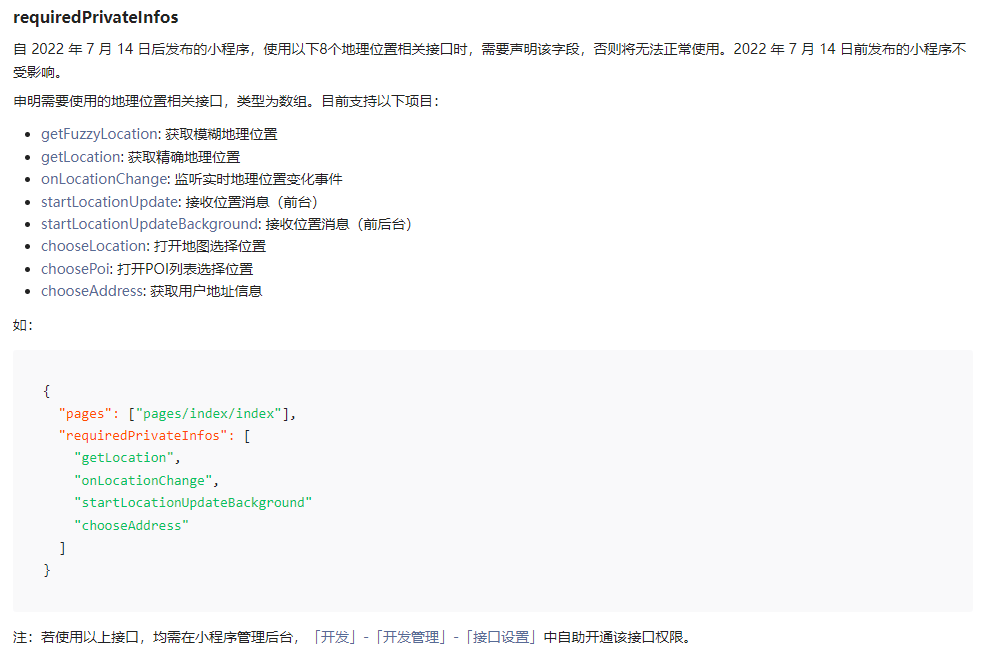Click "getLocation" string in code block
984x655 pixels.
[124, 458]
